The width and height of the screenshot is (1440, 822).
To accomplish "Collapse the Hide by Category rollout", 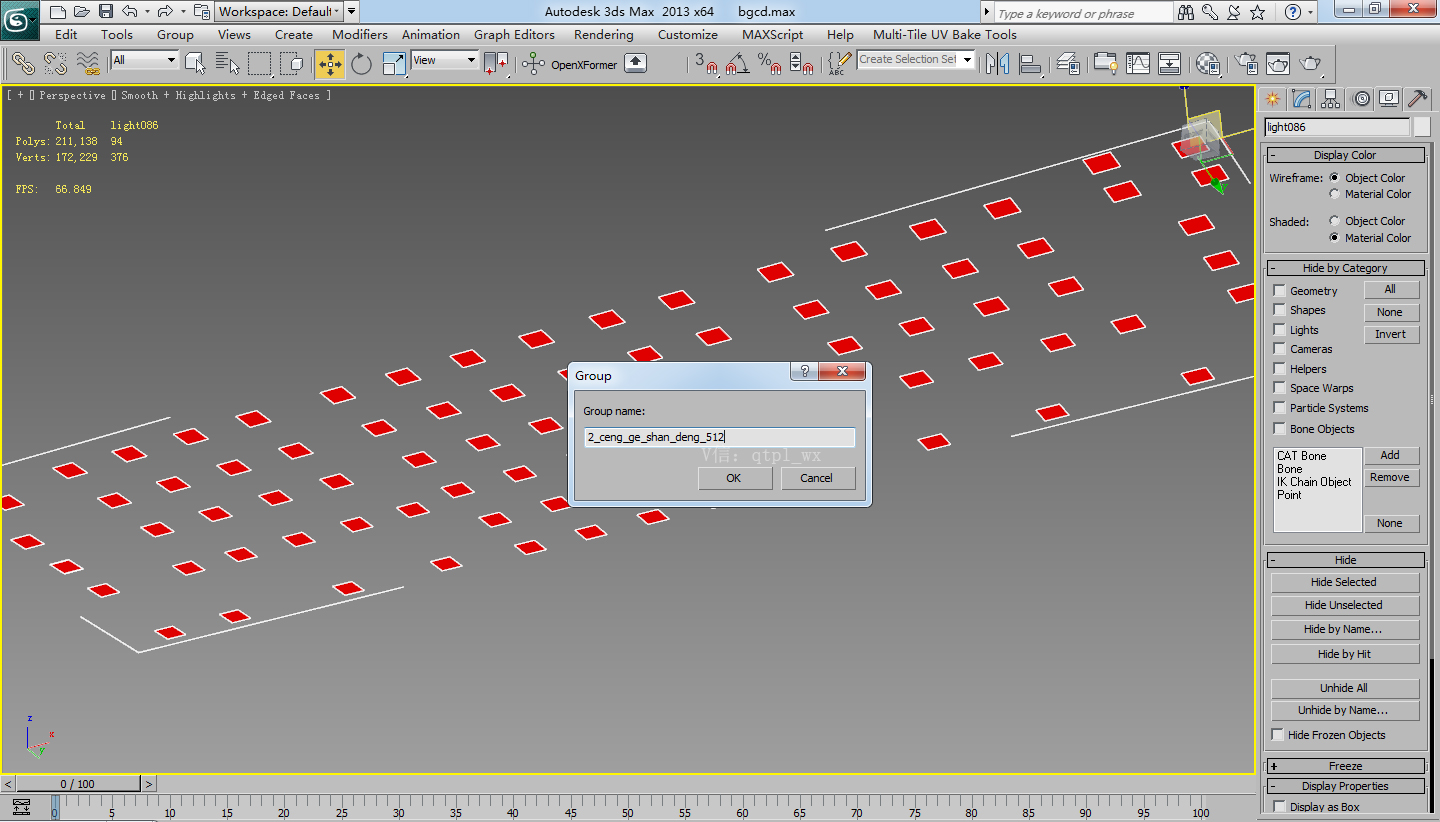I will [1345, 268].
